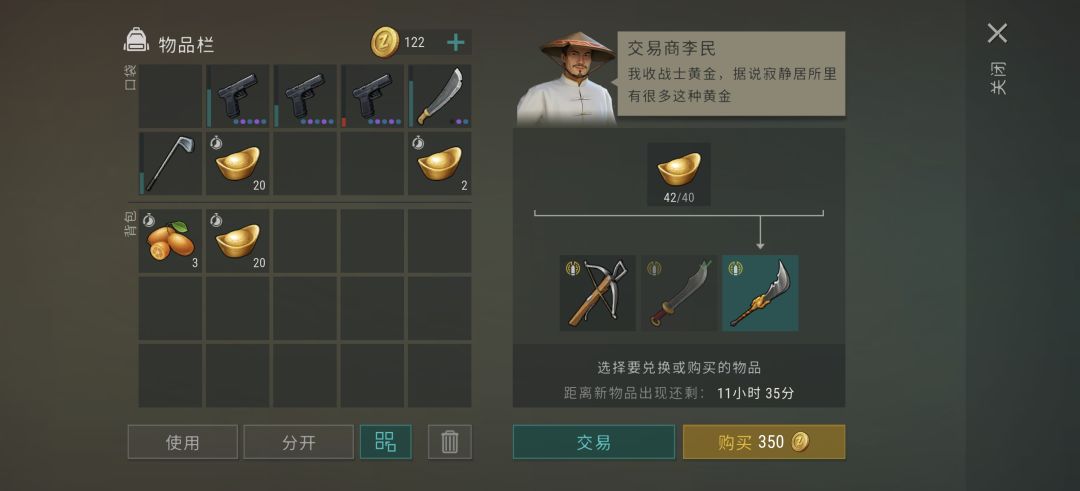Select the crossbow reward item

(x=597, y=293)
